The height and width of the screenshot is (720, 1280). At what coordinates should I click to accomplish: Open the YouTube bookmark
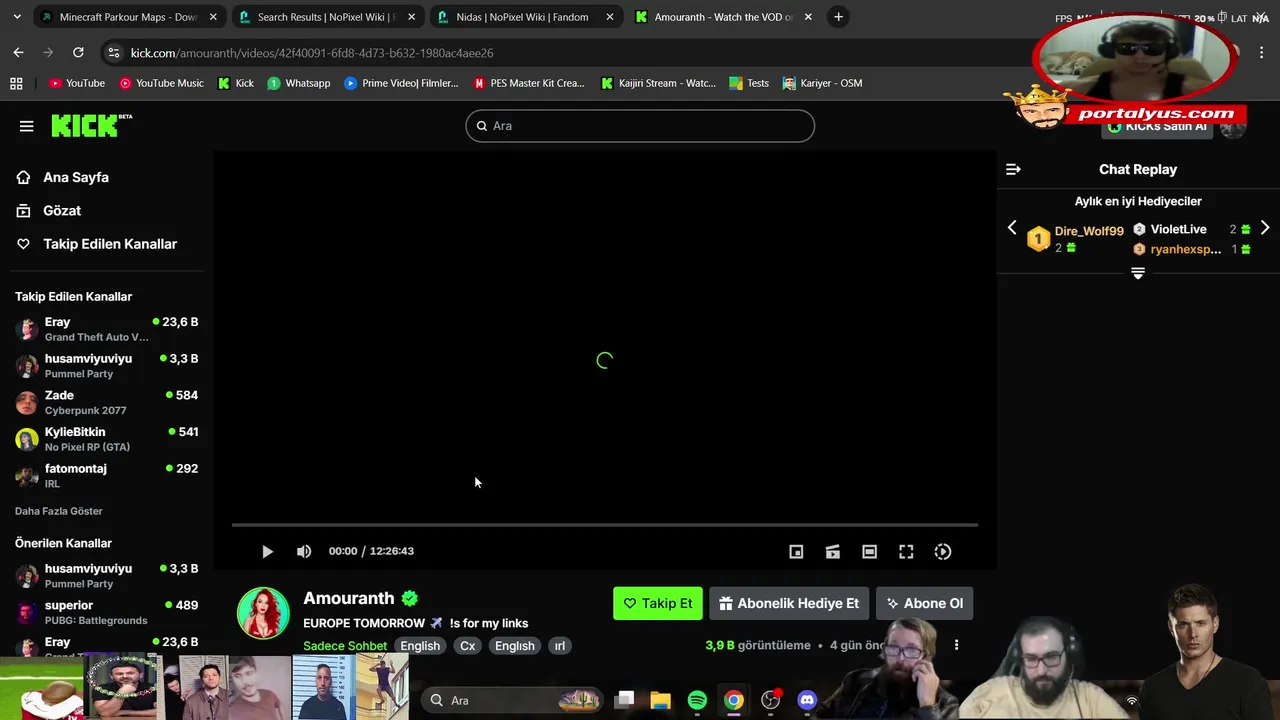click(77, 83)
